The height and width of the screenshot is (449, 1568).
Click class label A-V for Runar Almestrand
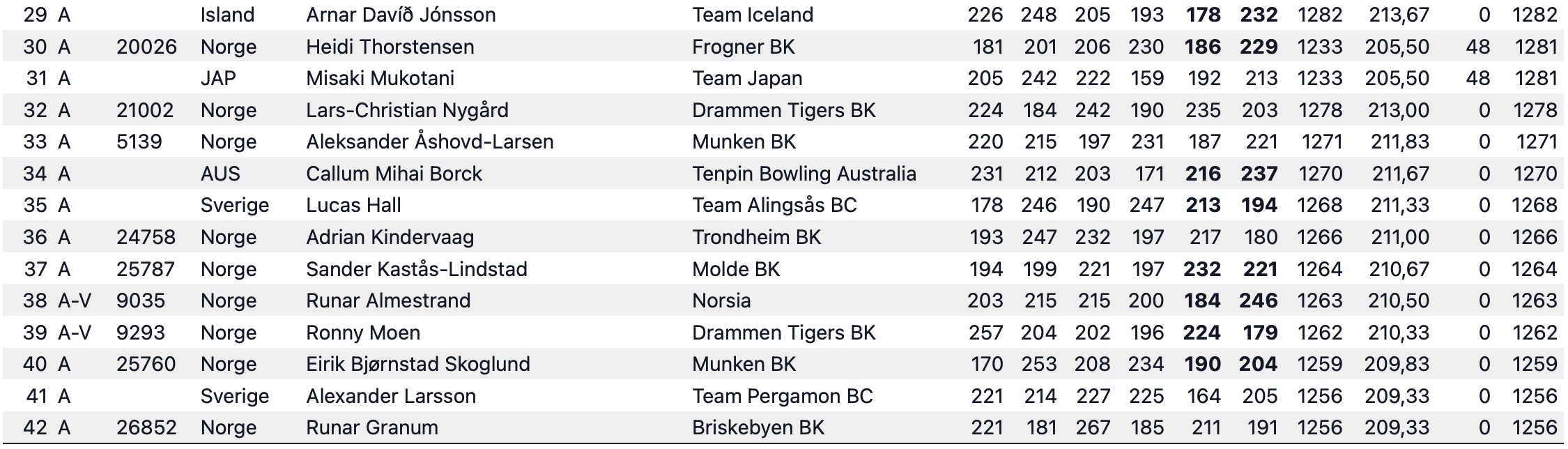tap(75, 300)
